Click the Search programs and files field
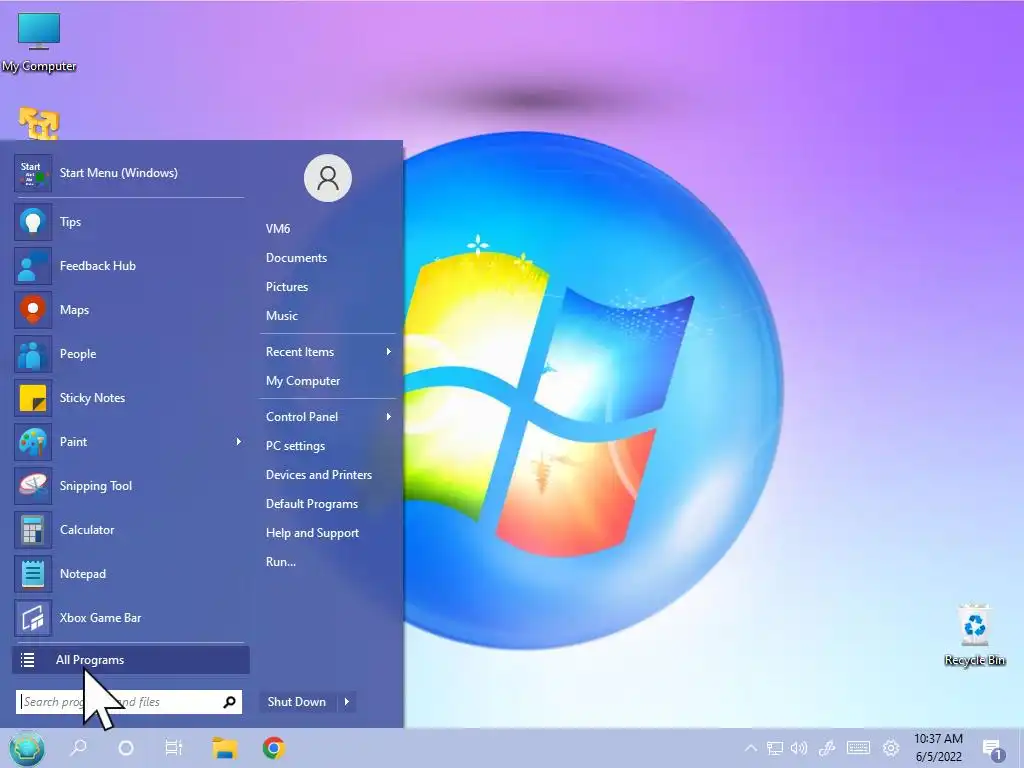Image resolution: width=1024 pixels, height=768 pixels. pos(129,702)
